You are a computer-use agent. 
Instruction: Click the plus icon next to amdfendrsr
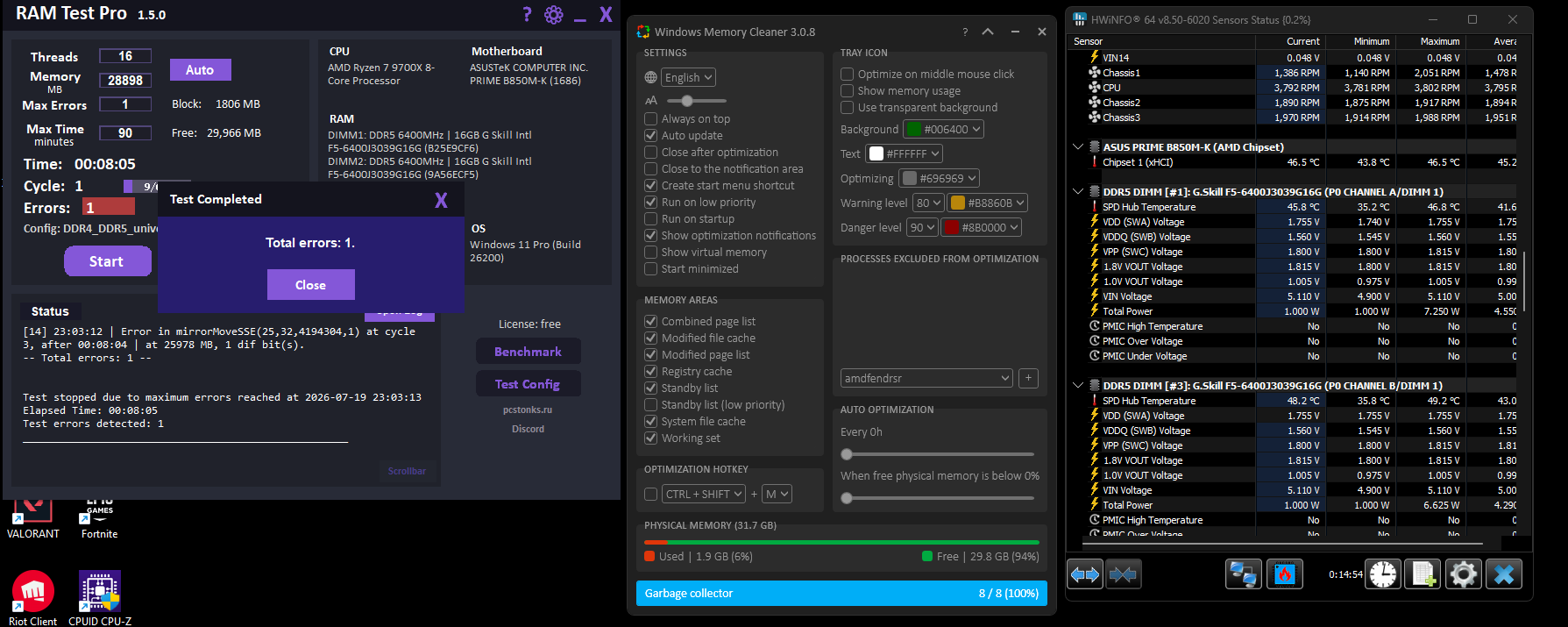[x=1029, y=378]
